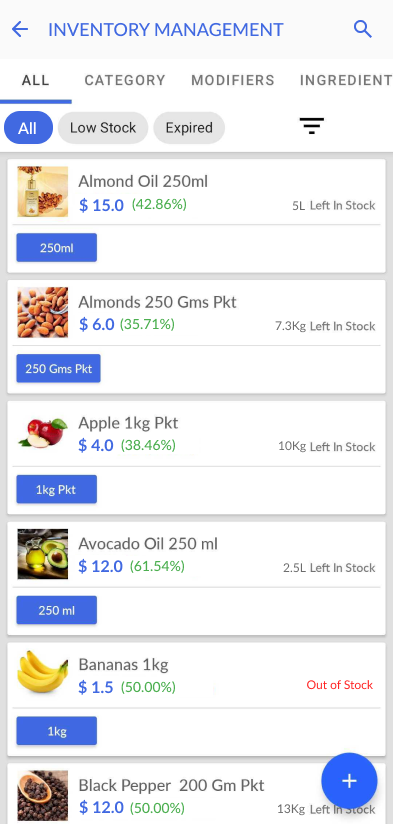Switch to the Modifiers tab
The width and height of the screenshot is (393, 824).
point(233,80)
